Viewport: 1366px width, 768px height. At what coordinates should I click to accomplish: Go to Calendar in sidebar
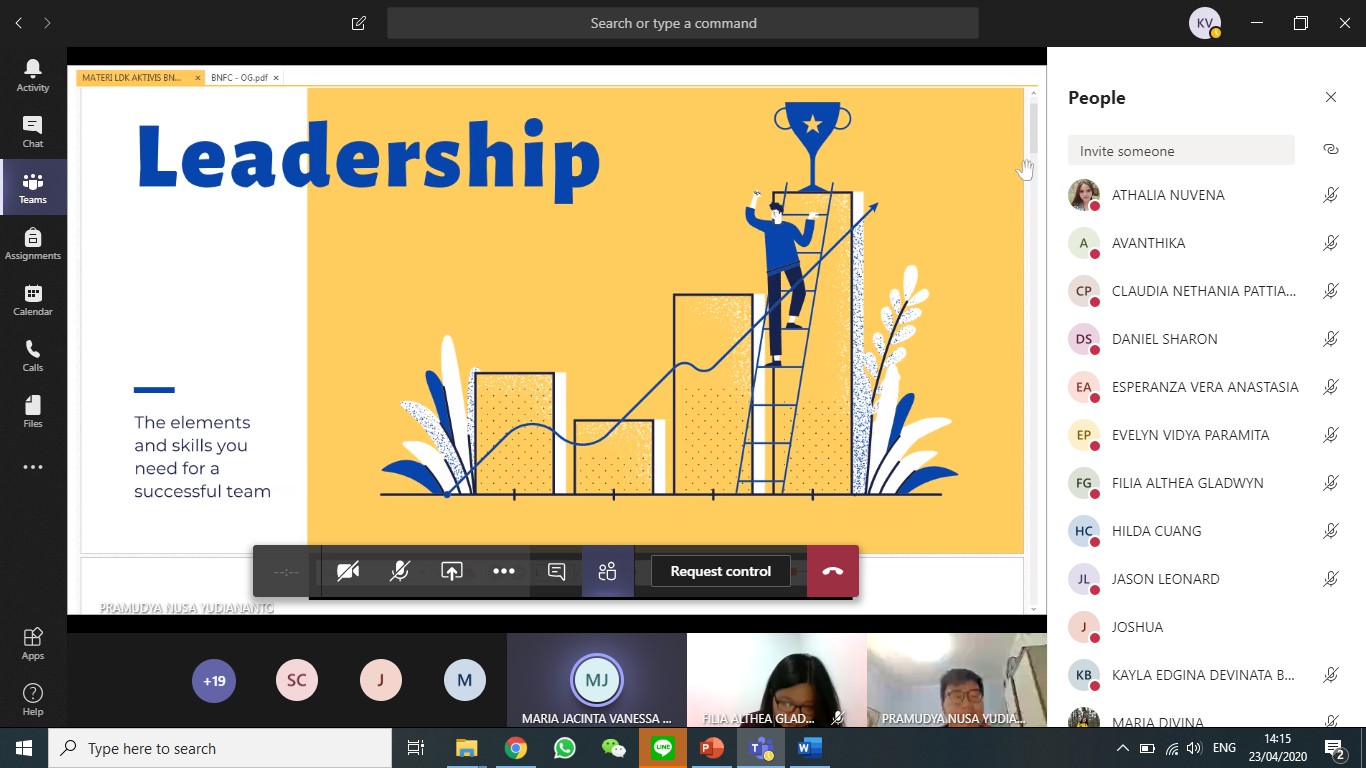(33, 299)
